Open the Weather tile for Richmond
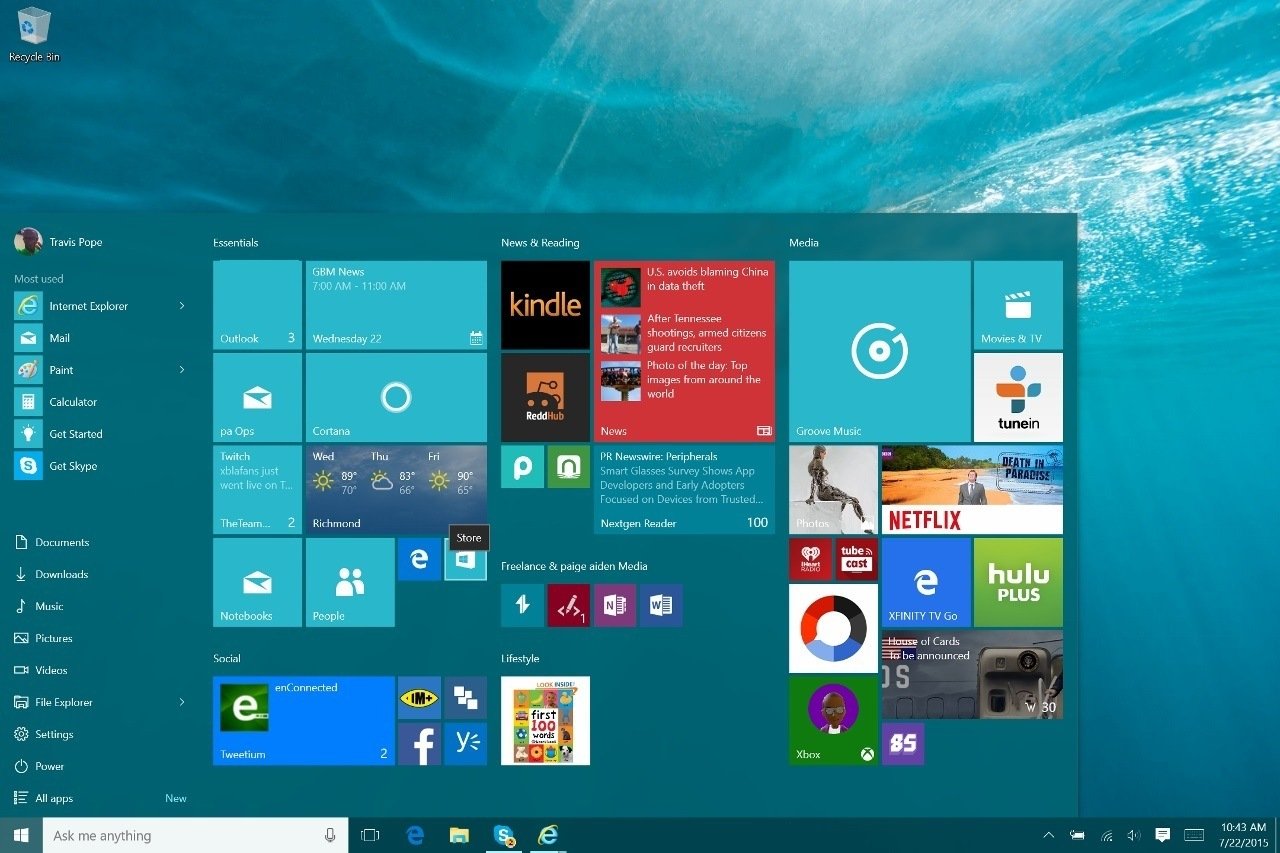The width and height of the screenshot is (1280, 853). point(396,490)
